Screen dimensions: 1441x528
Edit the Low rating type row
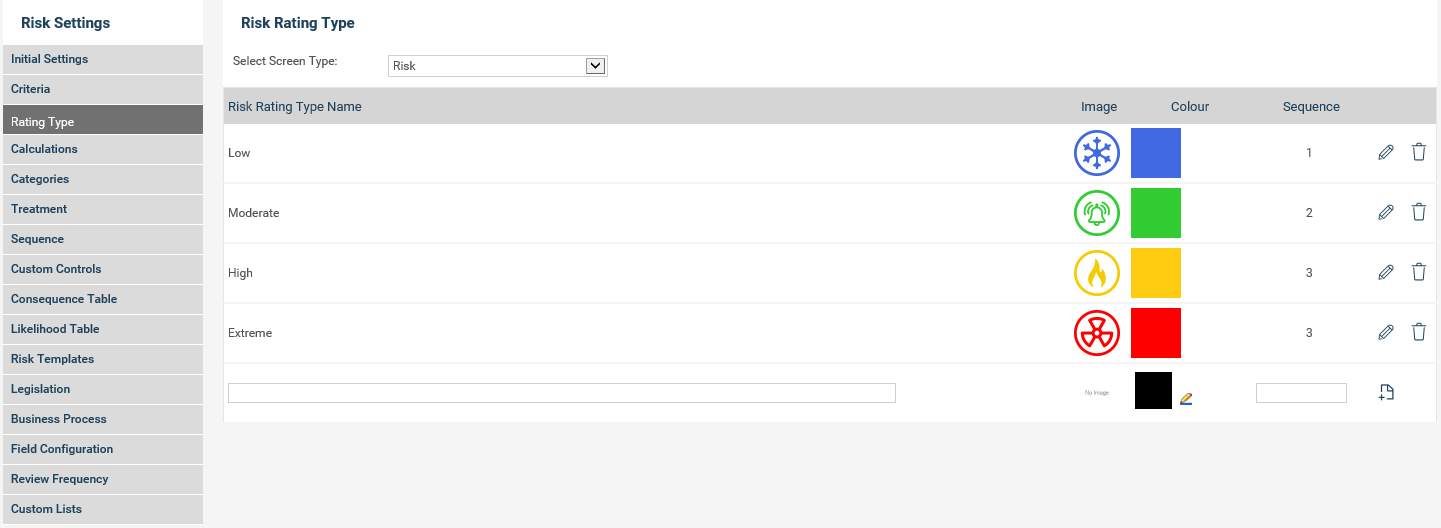pos(1386,153)
